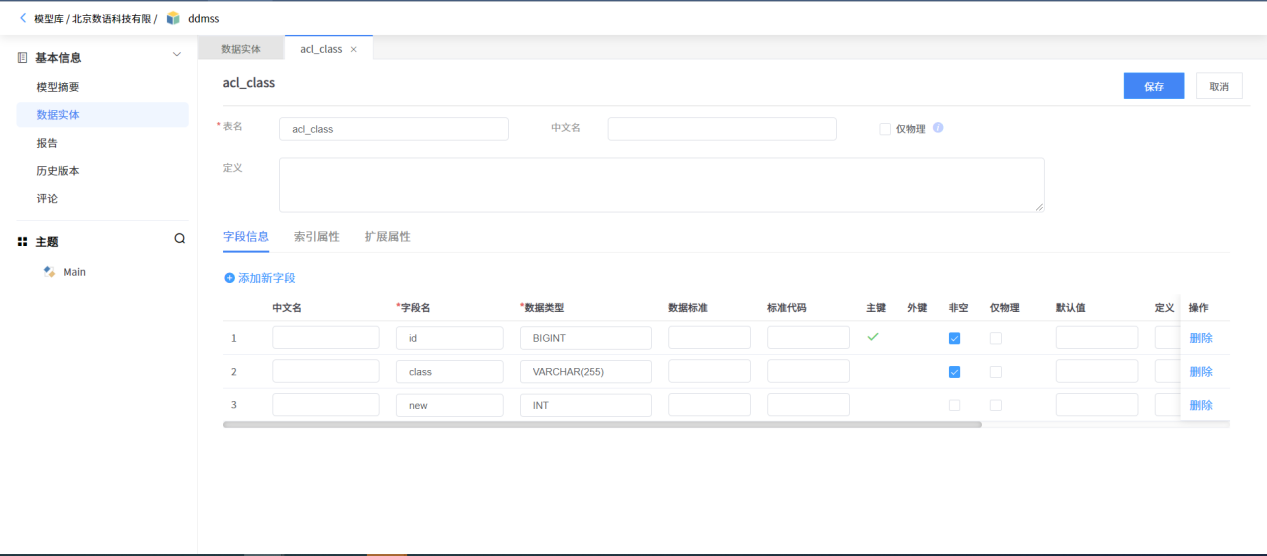The height and width of the screenshot is (556, 1267).
Task: Click 中文名 input in the id row
Action: (326, 338)
